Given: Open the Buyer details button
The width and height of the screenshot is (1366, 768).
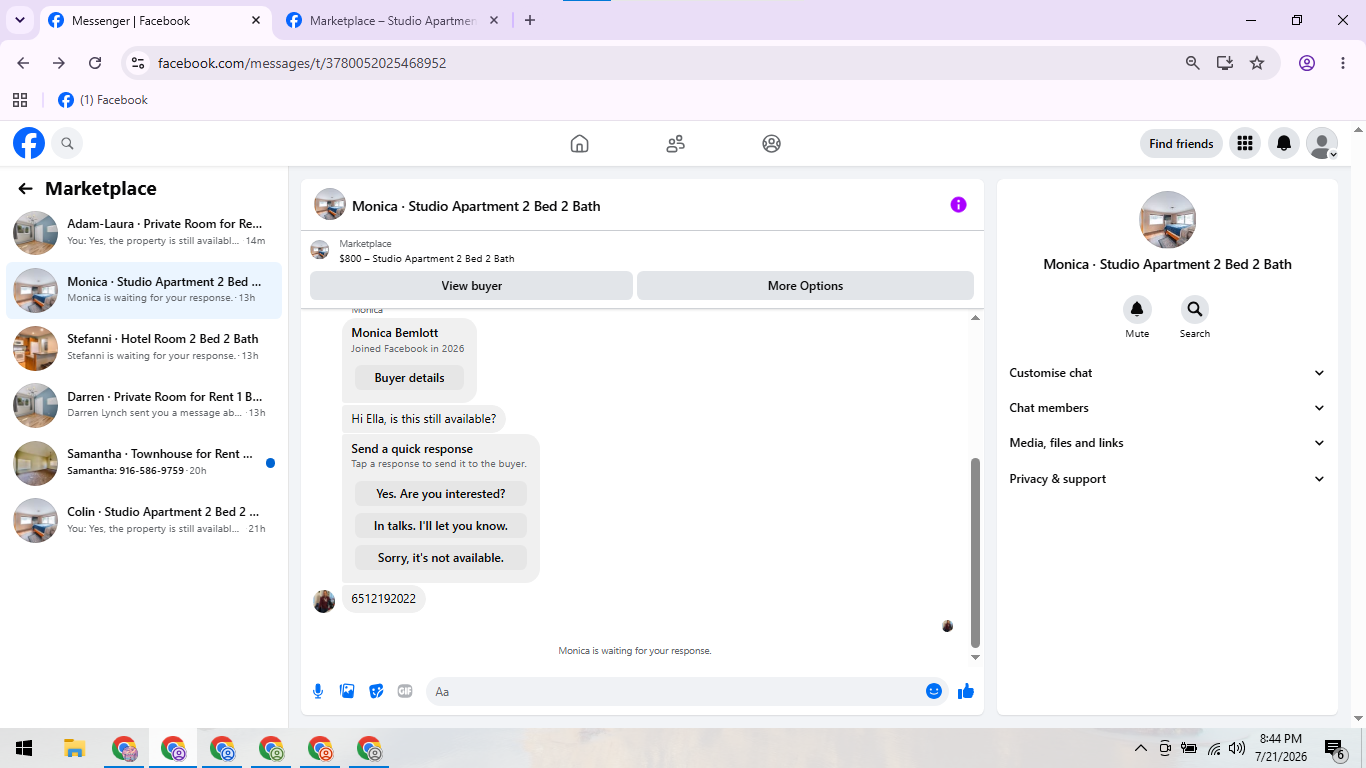Looking at the screenshot, I should point(409,378).
